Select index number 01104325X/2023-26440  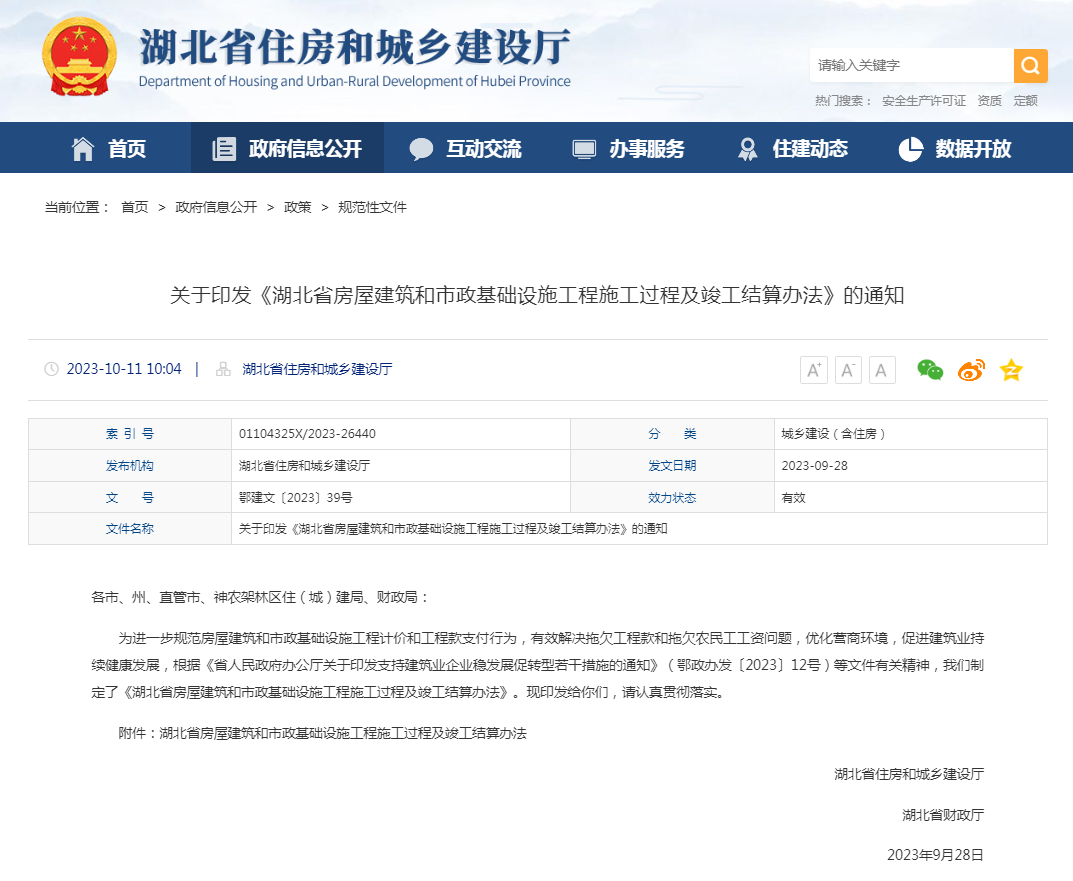click(307, 433)
